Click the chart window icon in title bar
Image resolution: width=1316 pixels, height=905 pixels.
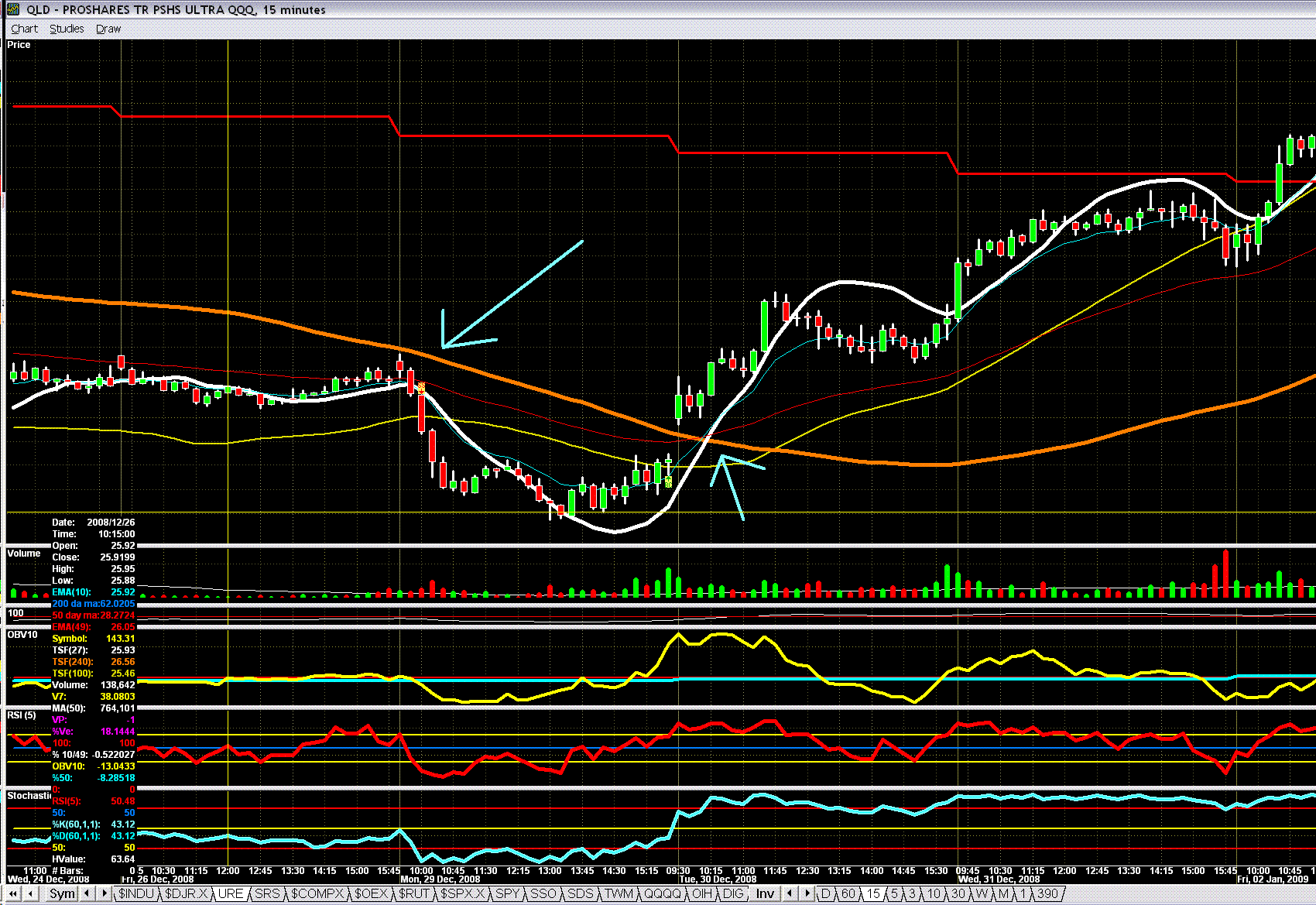tap(12, 9)
